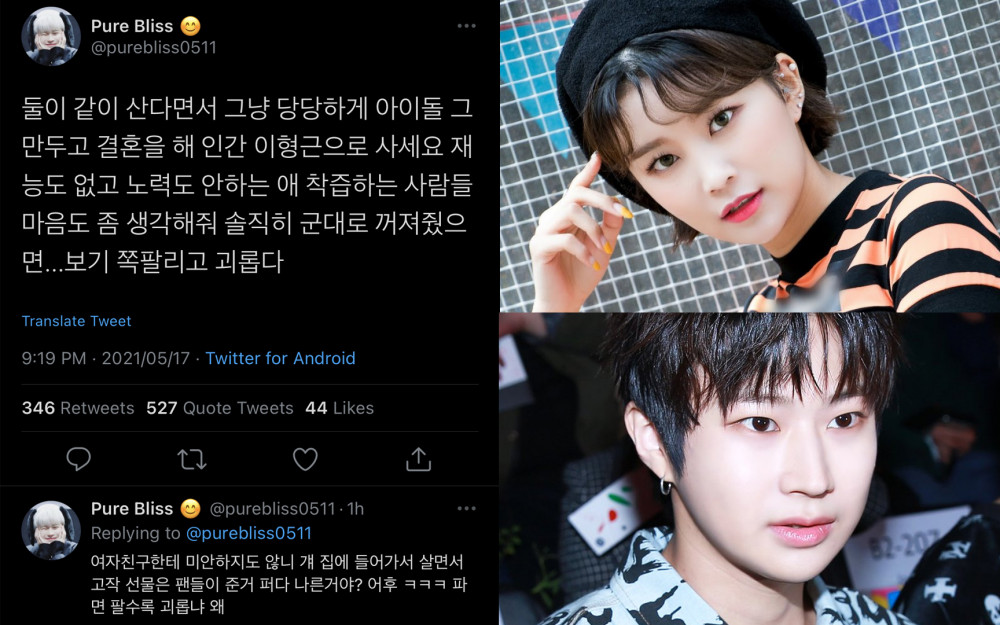This screenshot has height=625, width=1000.
Task: Open main tweet's three-dot more menu
Action: coord(466,26)
